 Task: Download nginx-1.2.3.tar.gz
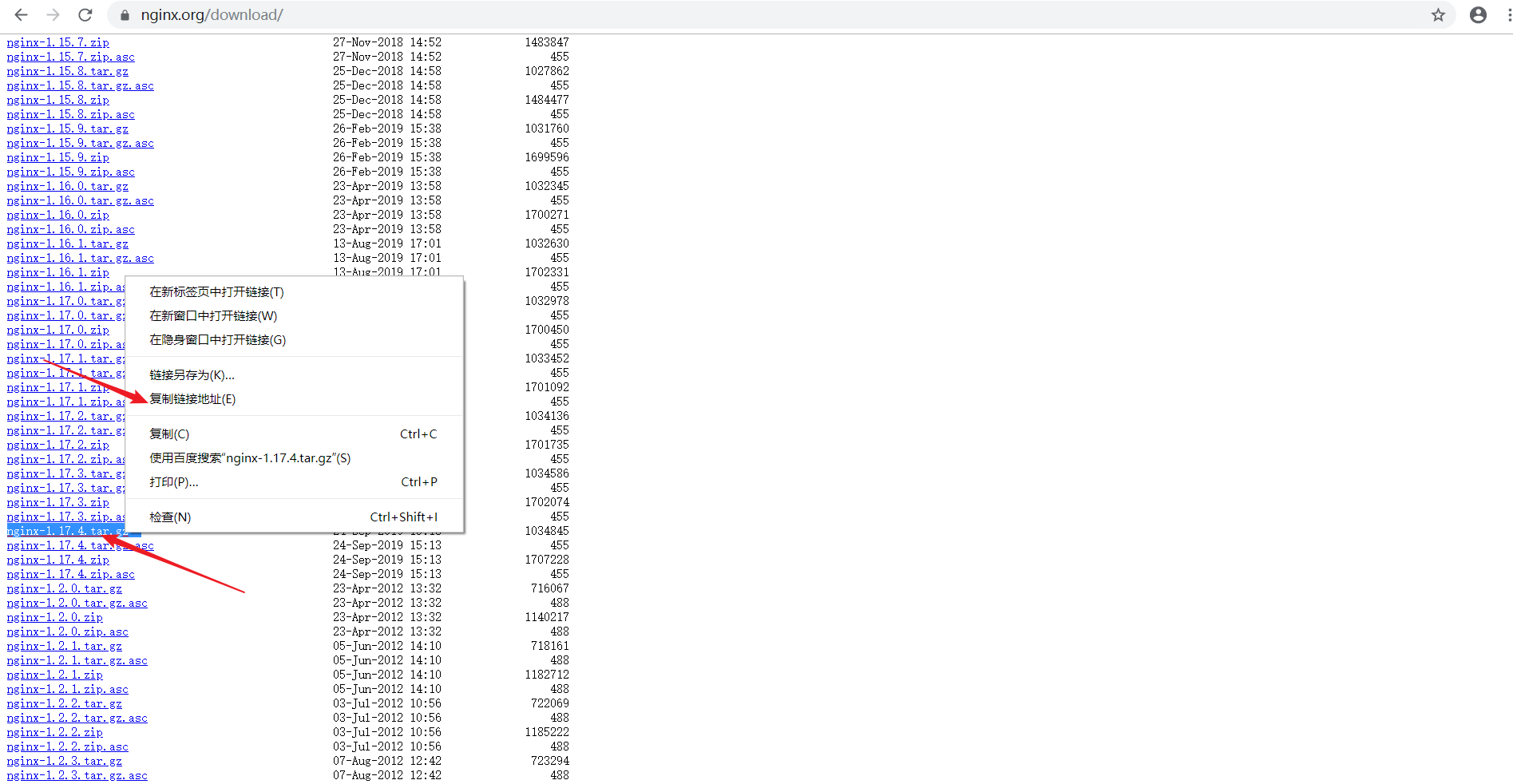[65, 761]
